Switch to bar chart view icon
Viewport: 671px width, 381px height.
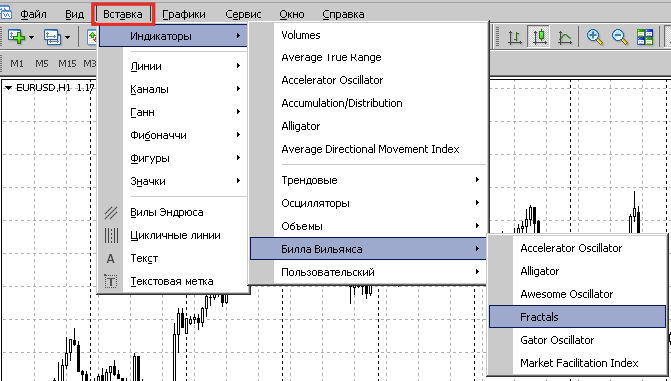click(x=515, y=37)
